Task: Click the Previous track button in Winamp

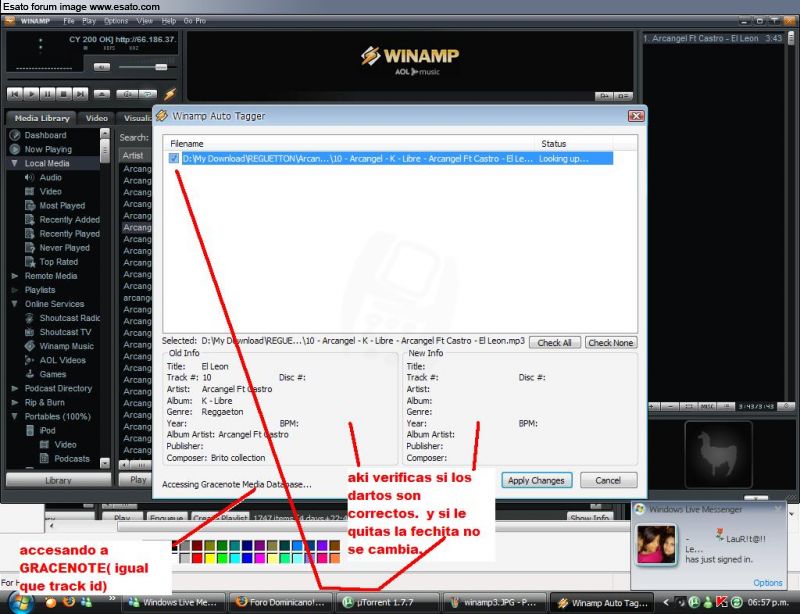Action: tap(15, 94)
